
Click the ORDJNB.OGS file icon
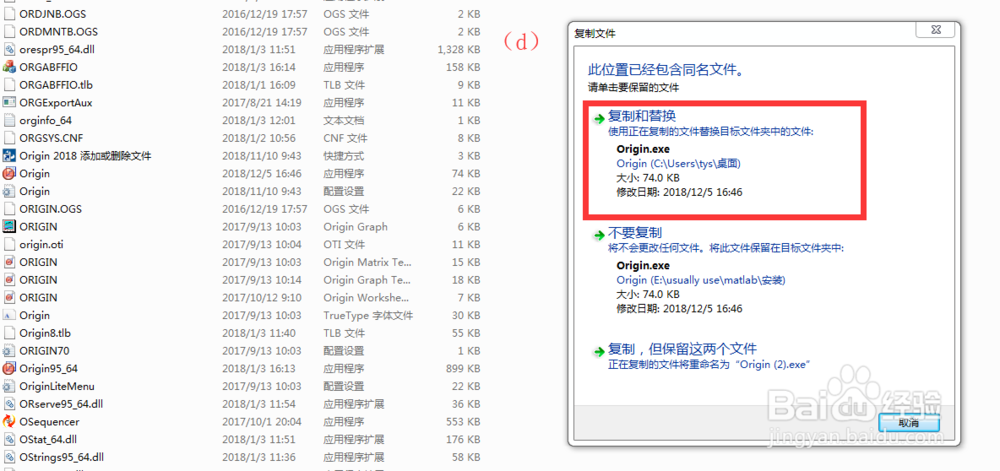coord(9,13)
